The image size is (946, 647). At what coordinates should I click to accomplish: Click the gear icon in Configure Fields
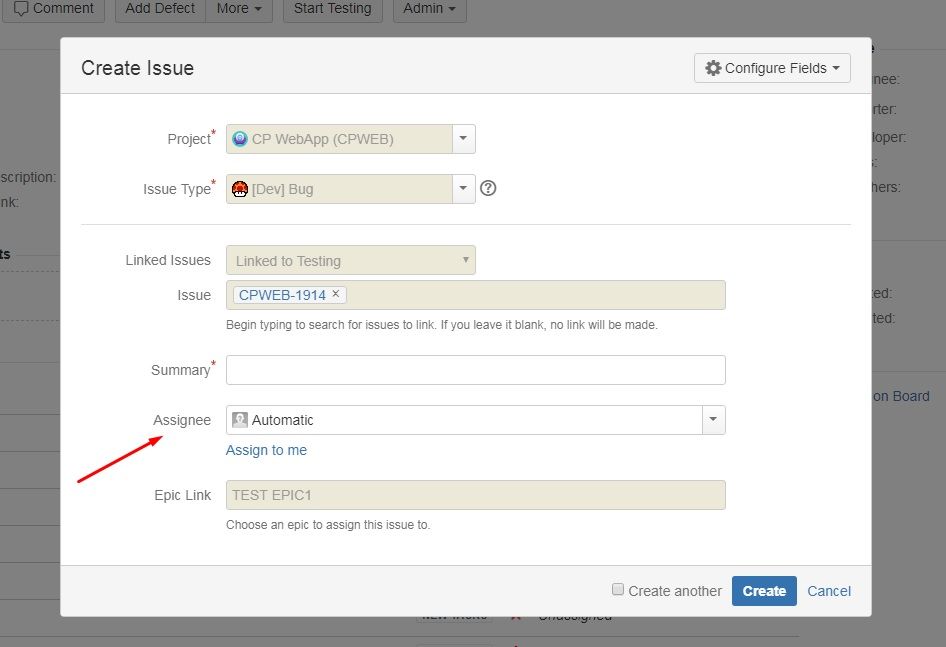pos(713,68)
